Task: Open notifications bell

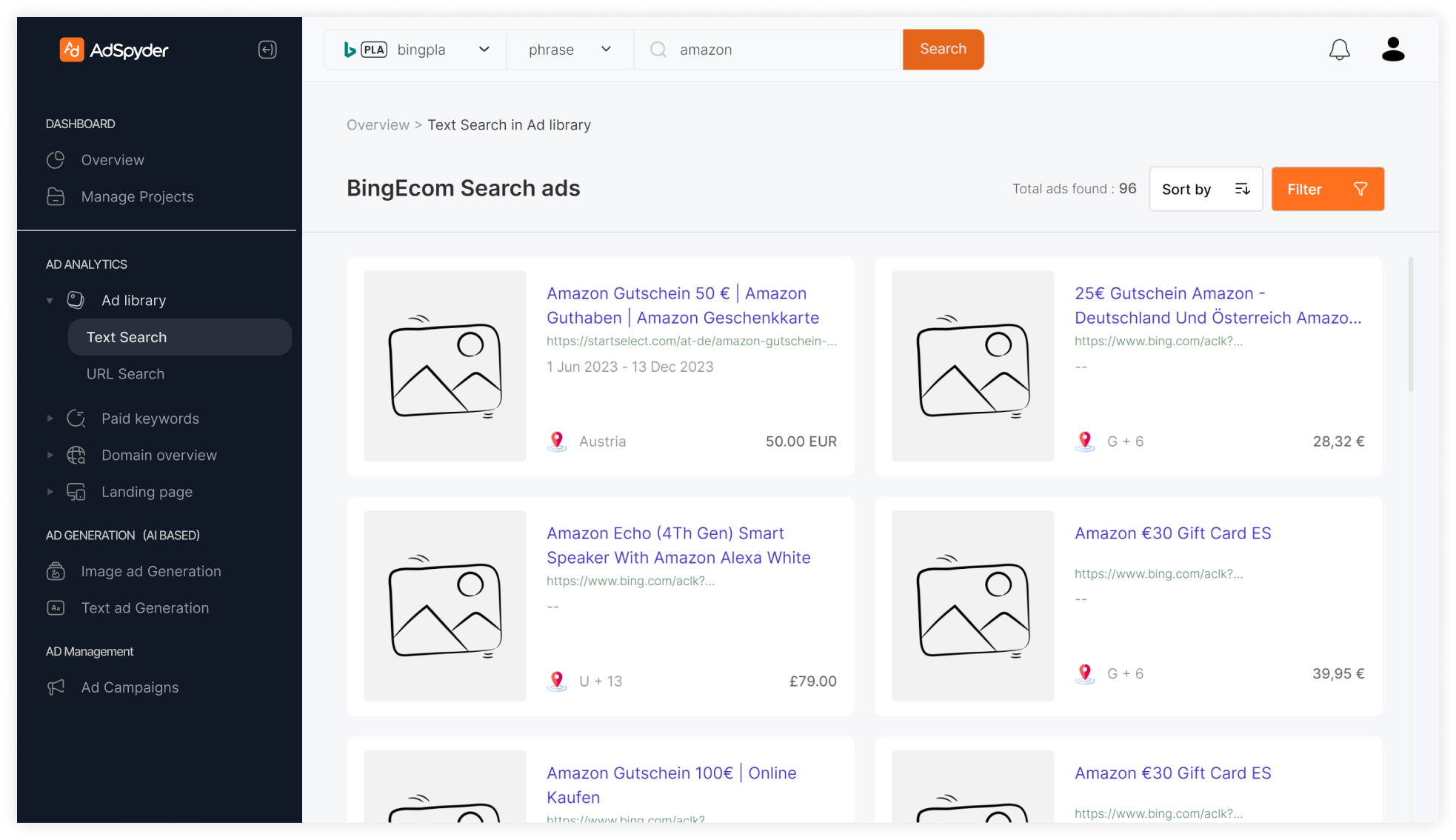Action: tap(1339, 50)
